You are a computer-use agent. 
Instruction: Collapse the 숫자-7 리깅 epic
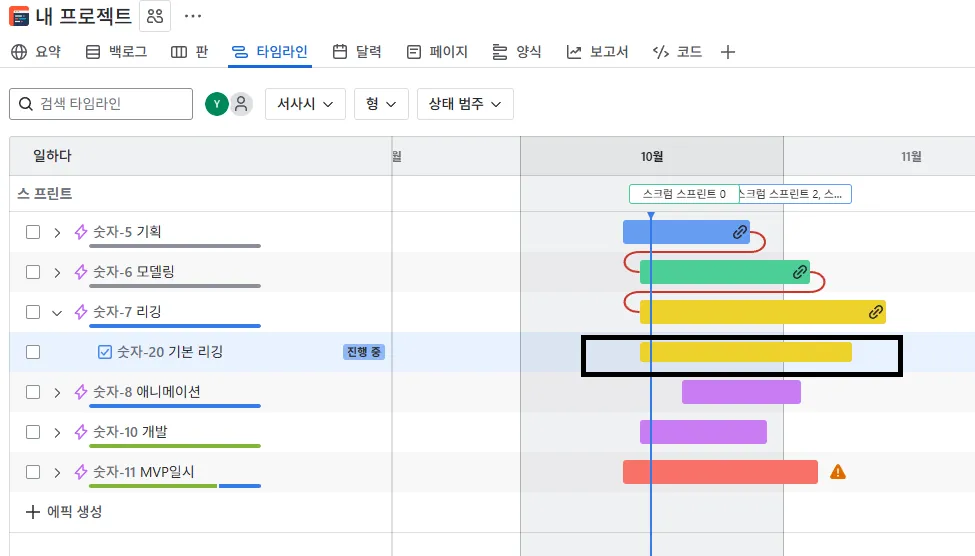click(x=57, y=312)
